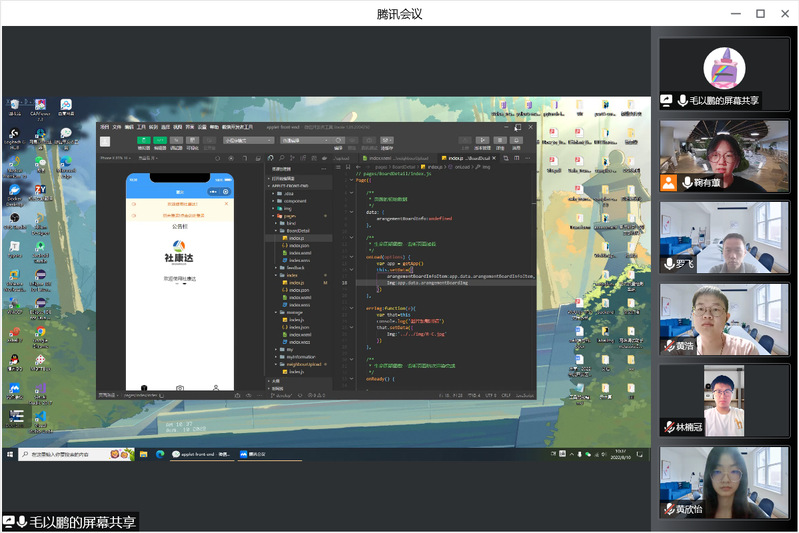This screenshot has height=533, width=799.
Task: Toggle the 调试器 debugger panel button
Action: click(177, 141)
